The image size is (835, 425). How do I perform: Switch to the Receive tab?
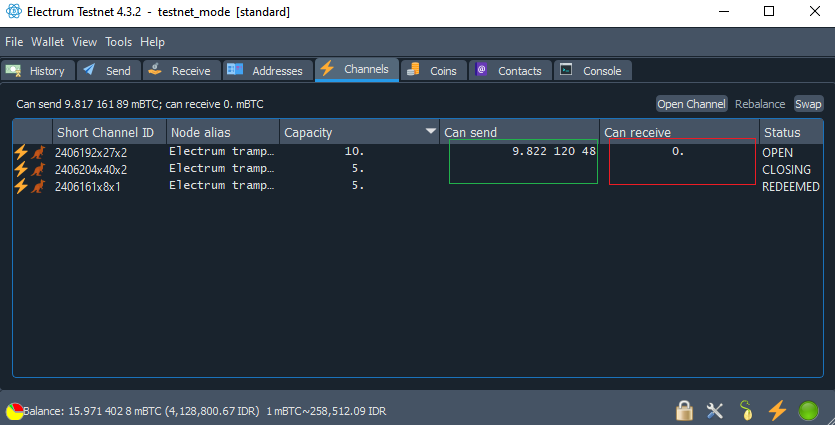click(x=182, y=70)
